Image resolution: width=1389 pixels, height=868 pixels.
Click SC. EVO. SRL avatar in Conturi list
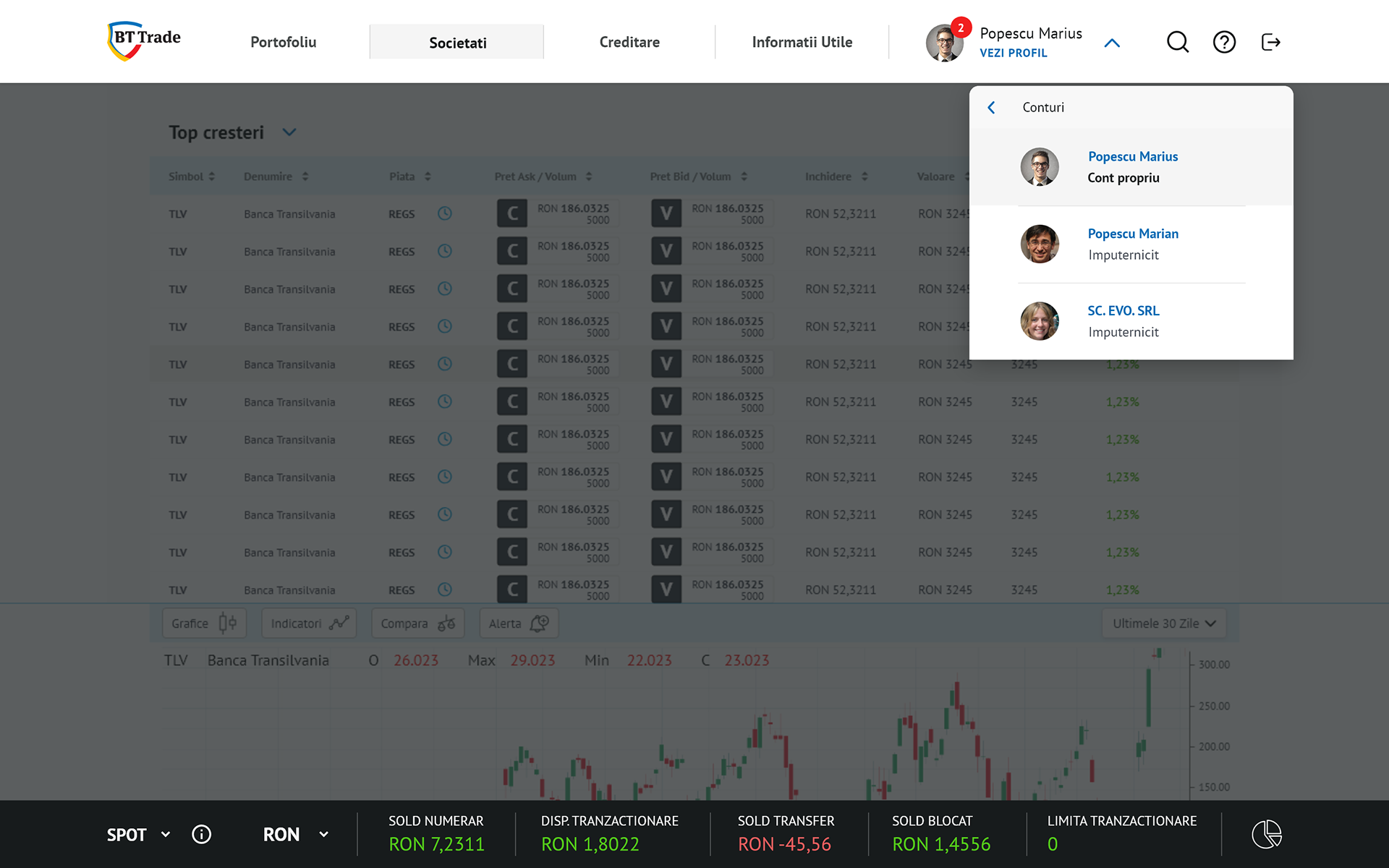(1040, 321)
